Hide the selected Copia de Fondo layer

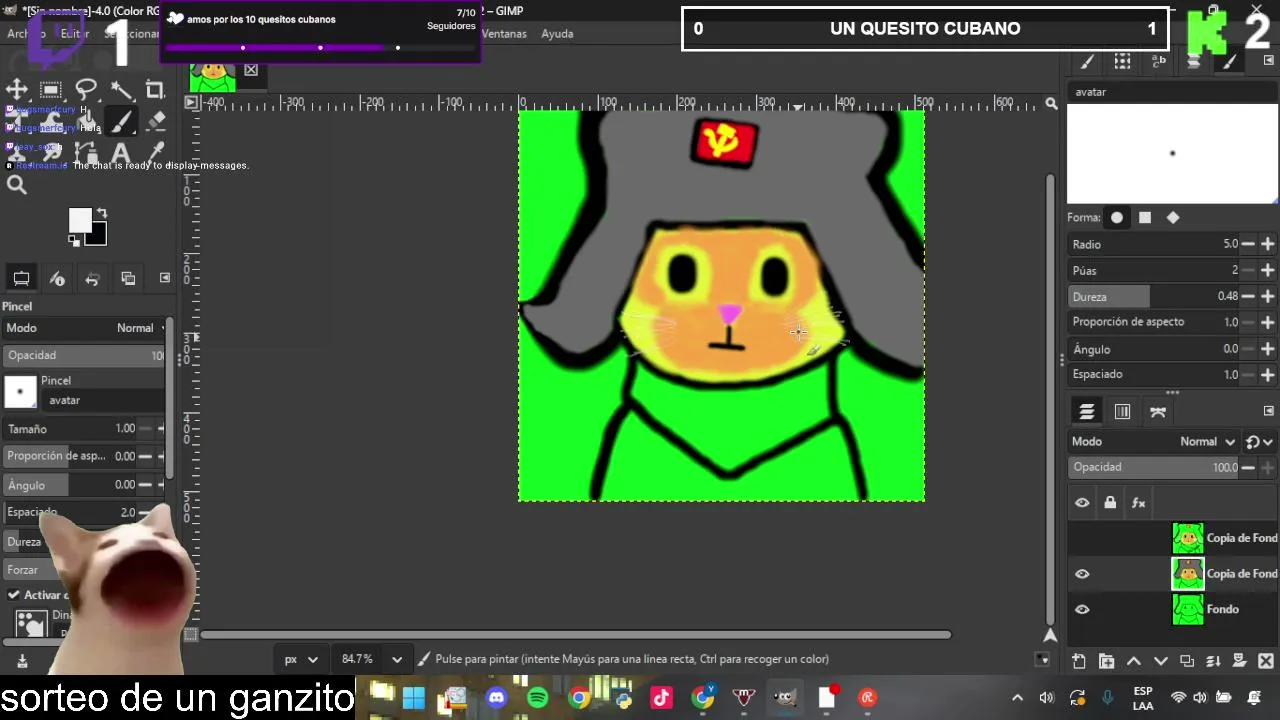1082,574
